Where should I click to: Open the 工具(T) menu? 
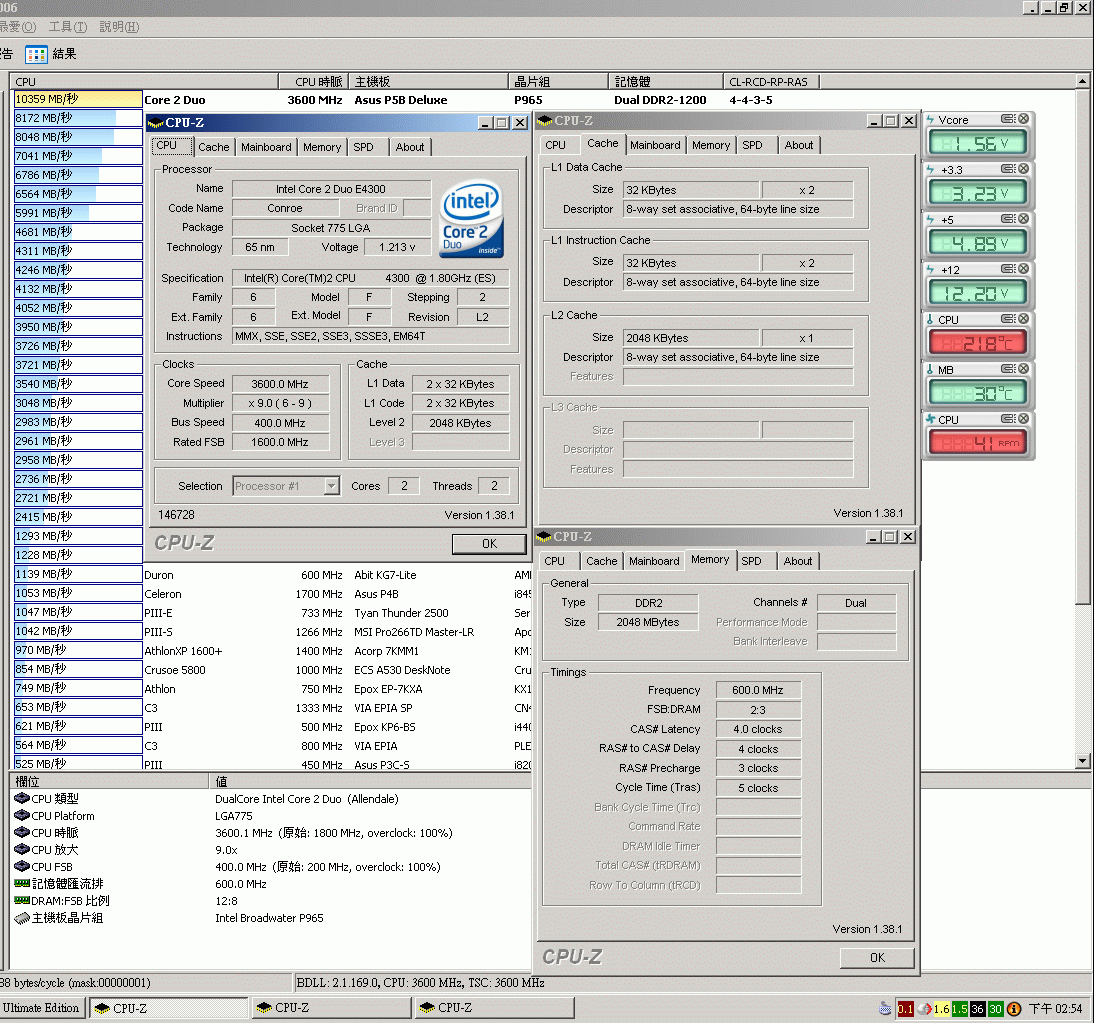(x=68, y=27)
